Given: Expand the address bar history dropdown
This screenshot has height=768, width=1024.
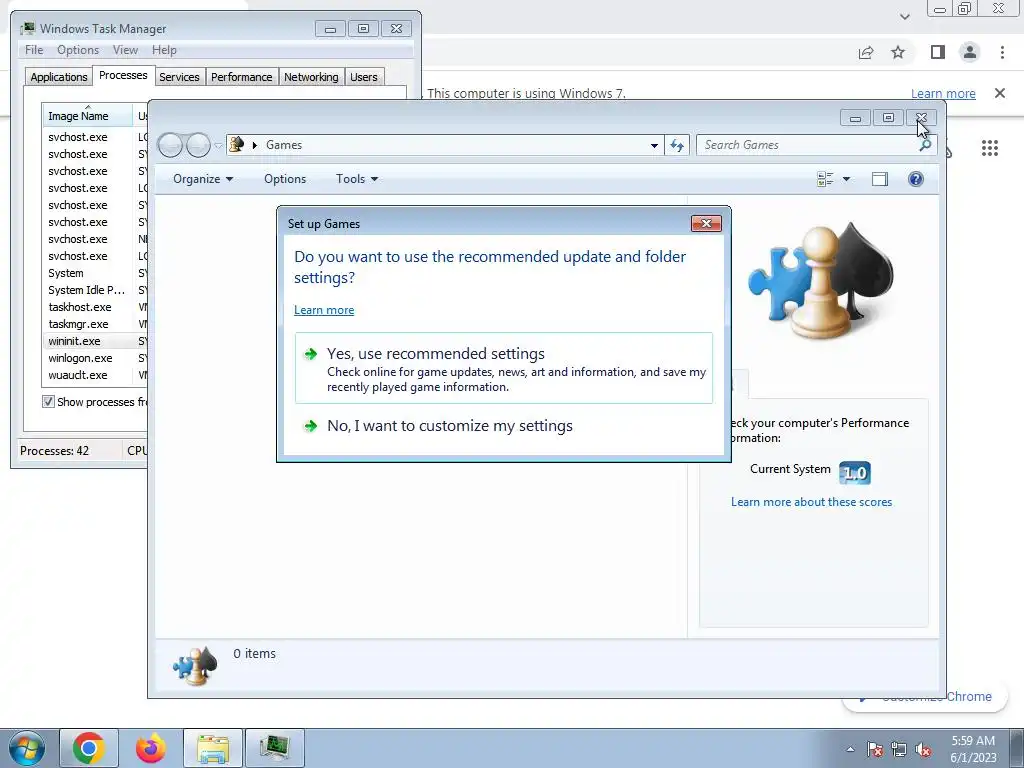Looking at the screenshot, I should click(x=654, y=145).
